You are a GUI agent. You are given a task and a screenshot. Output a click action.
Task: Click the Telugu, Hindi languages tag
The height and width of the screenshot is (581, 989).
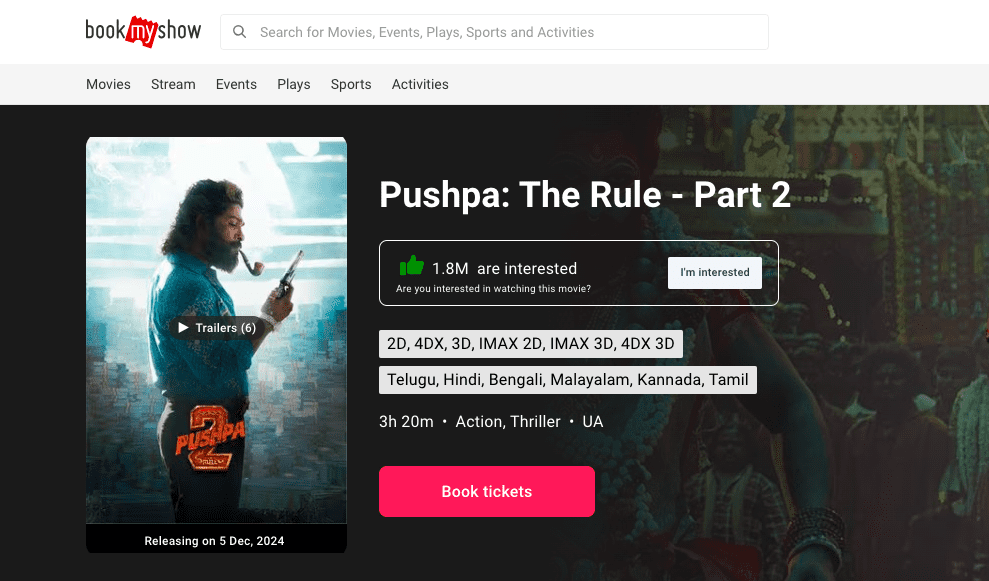tap(568, 380)
